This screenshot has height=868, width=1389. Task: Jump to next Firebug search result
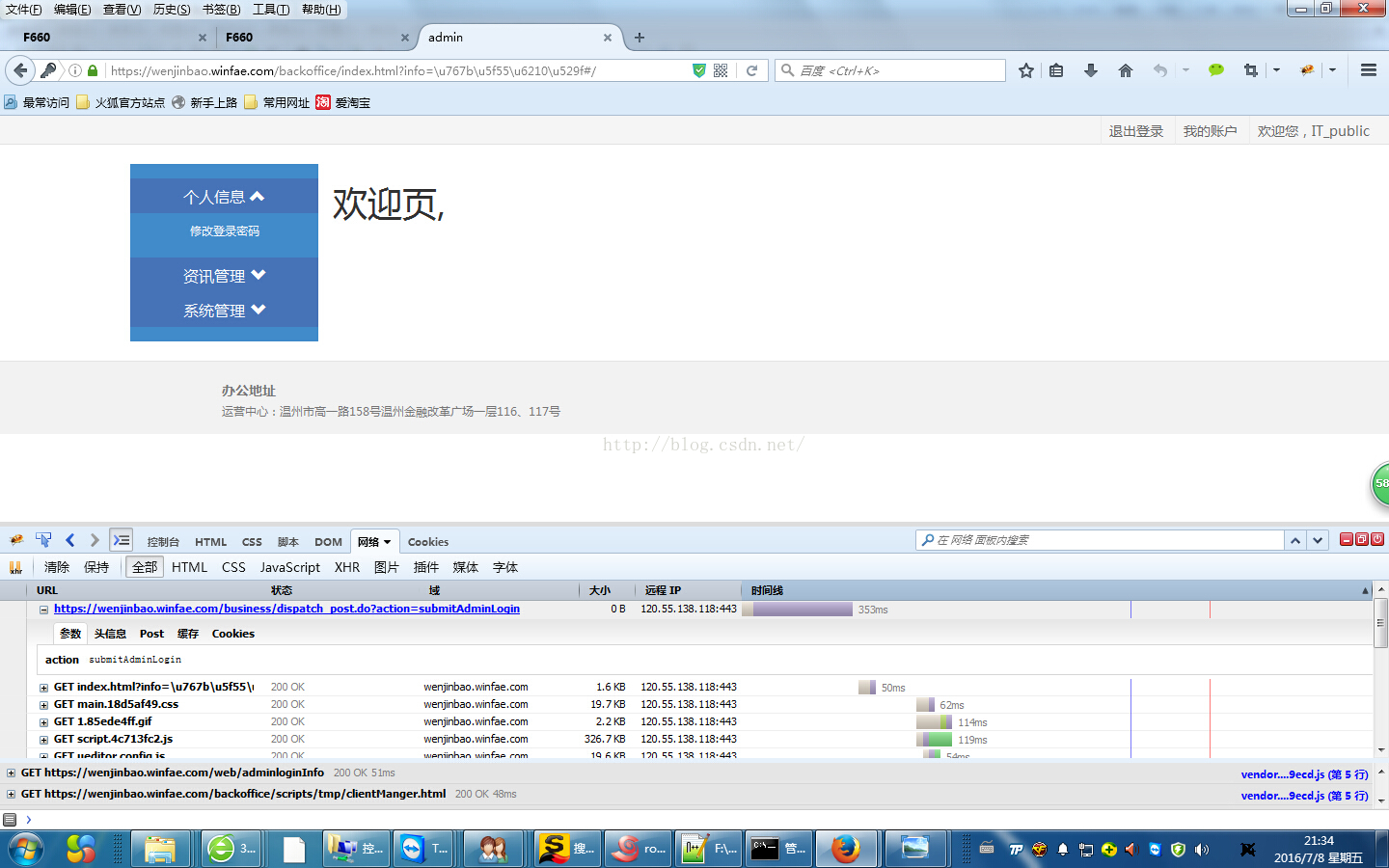tap(1318, 540)
